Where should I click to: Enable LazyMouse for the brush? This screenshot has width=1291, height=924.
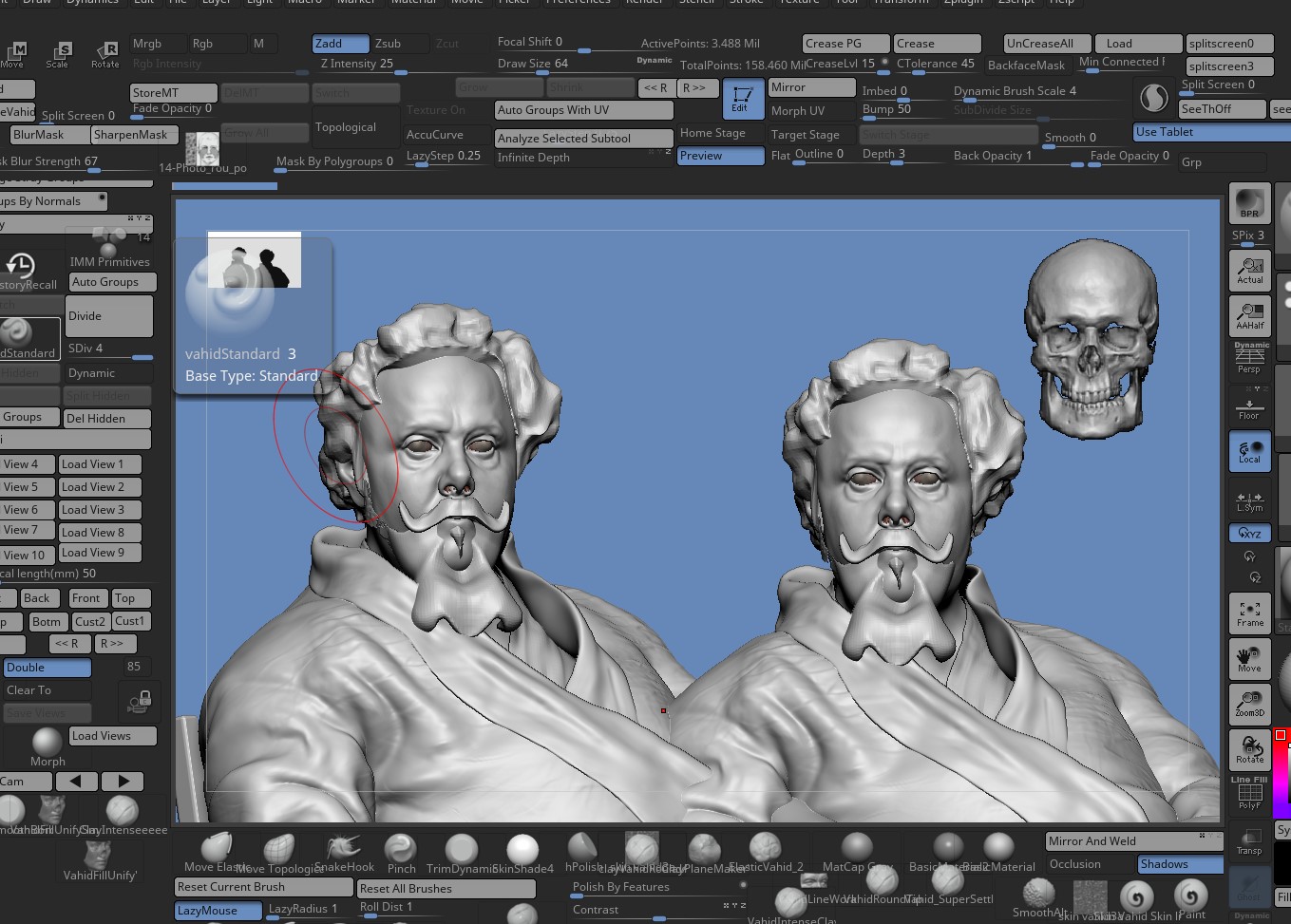point(217,910)
